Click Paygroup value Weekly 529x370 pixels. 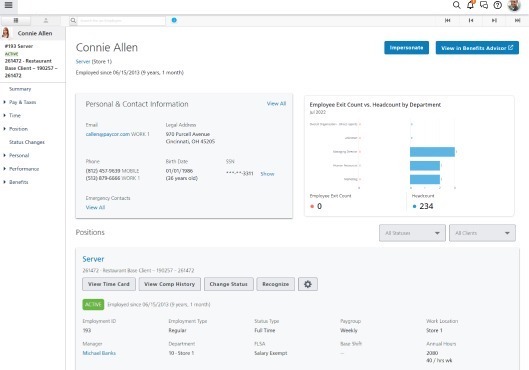pos(349,331)
